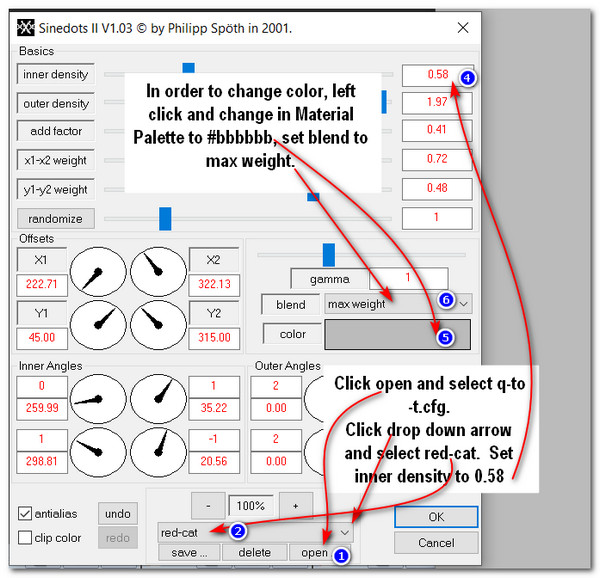Expand the red-cat preset dropdown

pos(346,533)
